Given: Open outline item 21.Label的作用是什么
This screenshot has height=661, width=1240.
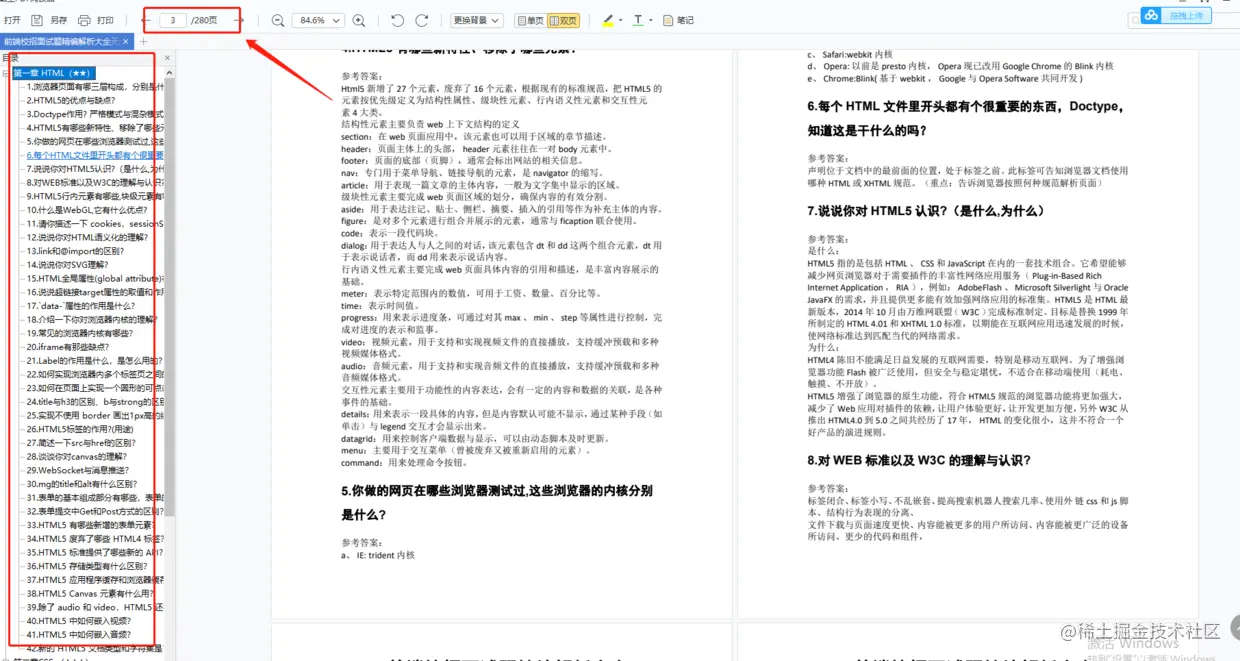Looking at the screenshot, I should pyautogui.click(x=95, y=360).
